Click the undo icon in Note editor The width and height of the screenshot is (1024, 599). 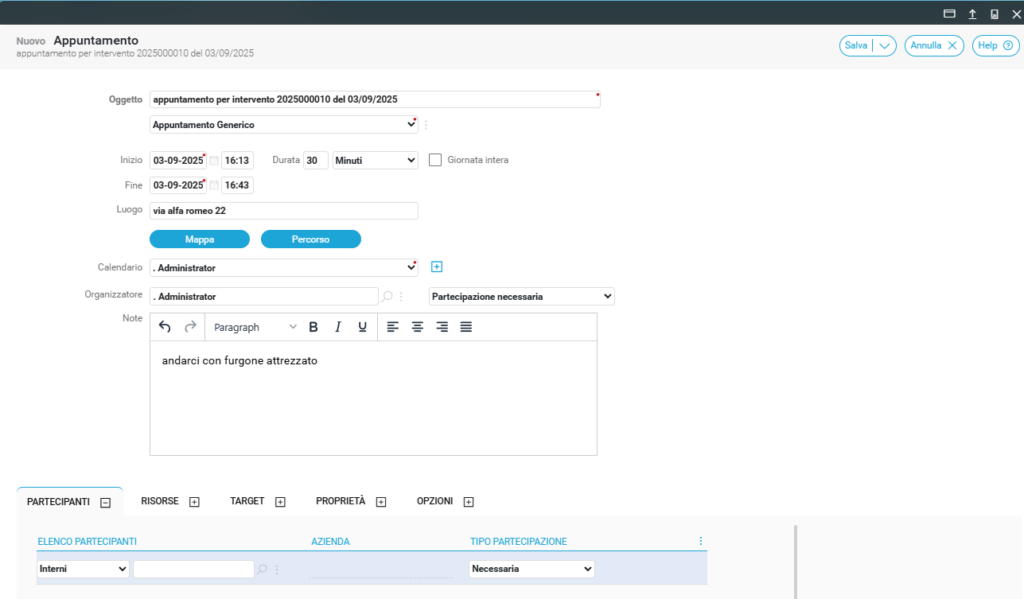[x=165, y=327]
